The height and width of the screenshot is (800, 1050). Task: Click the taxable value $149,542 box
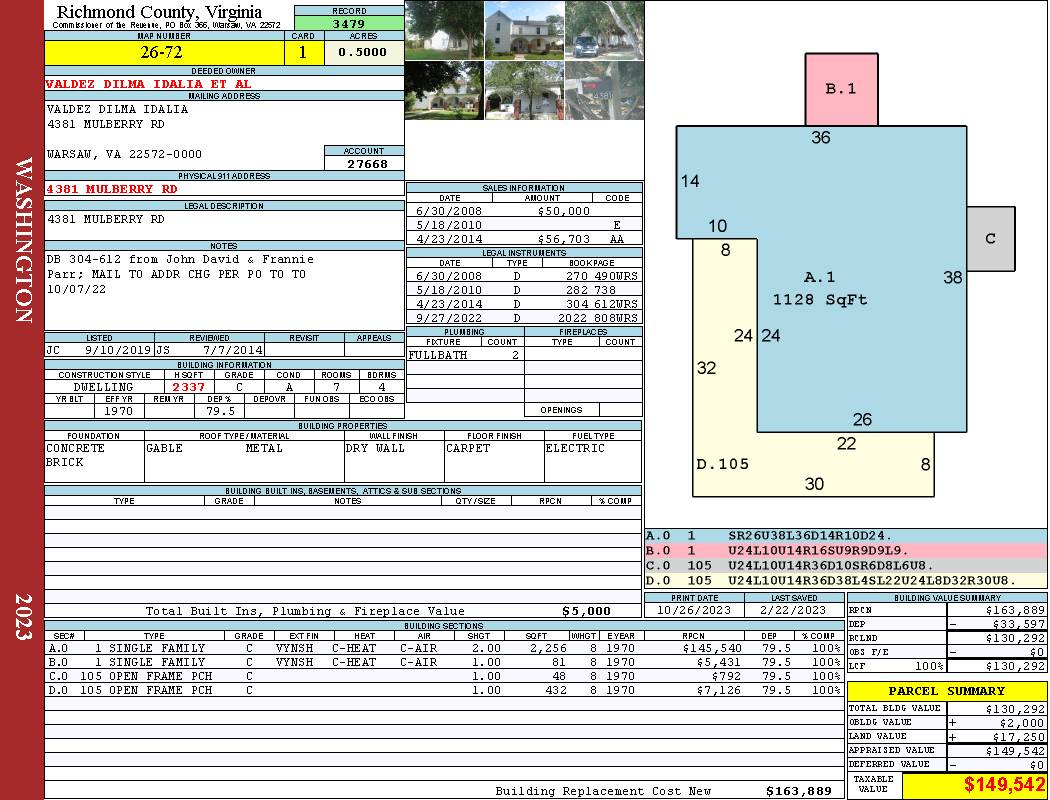click(x=974, y=784)
